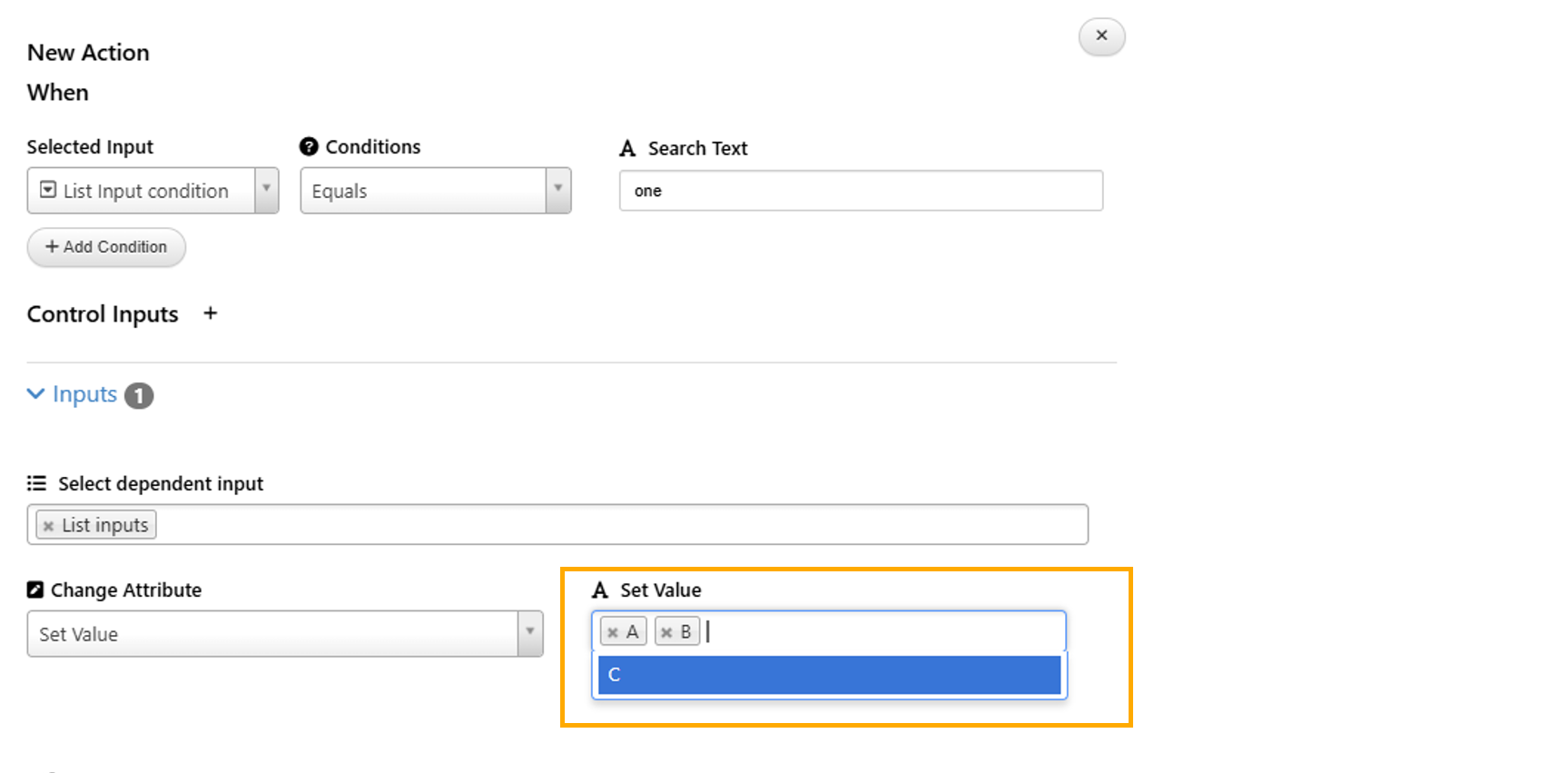Image resolution: width=1568 pixels, height=773 pixels.
Task: Click the Search Text field containing one
Action: pos(860,191)
